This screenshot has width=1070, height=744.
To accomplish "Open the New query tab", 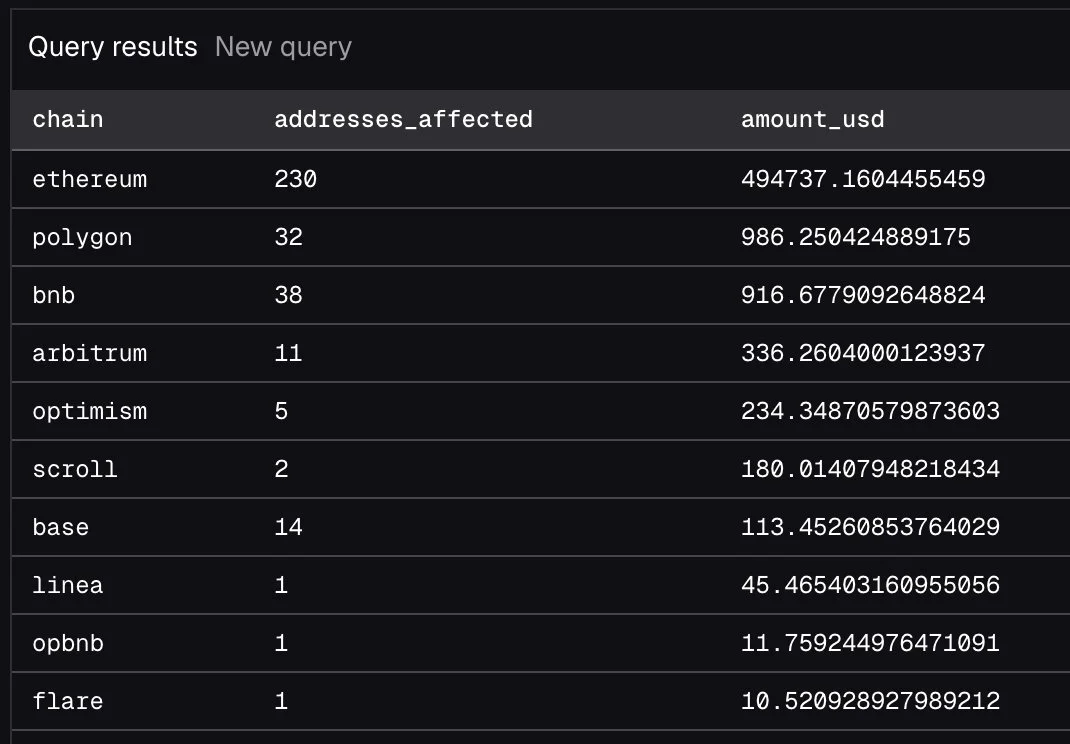I will click(283, 47).
